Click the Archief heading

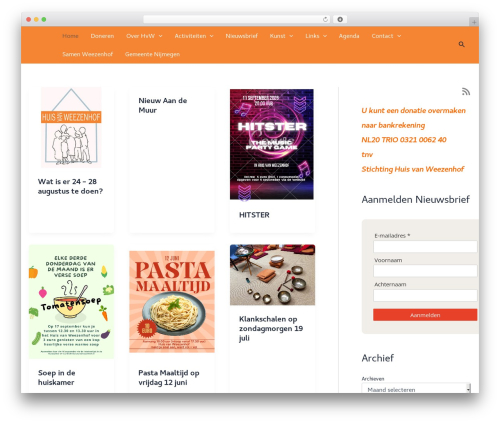[378, 358]
